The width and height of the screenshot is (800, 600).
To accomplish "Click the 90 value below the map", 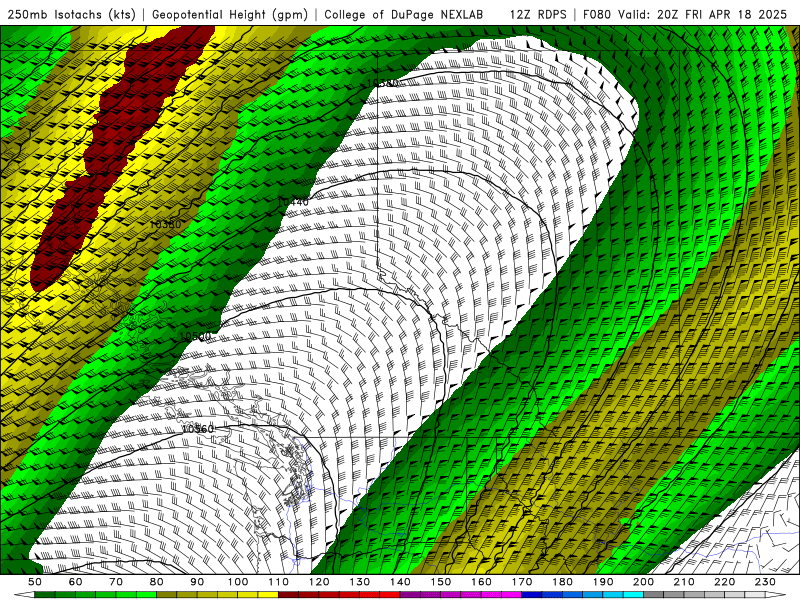I will (x=197, y=582).
